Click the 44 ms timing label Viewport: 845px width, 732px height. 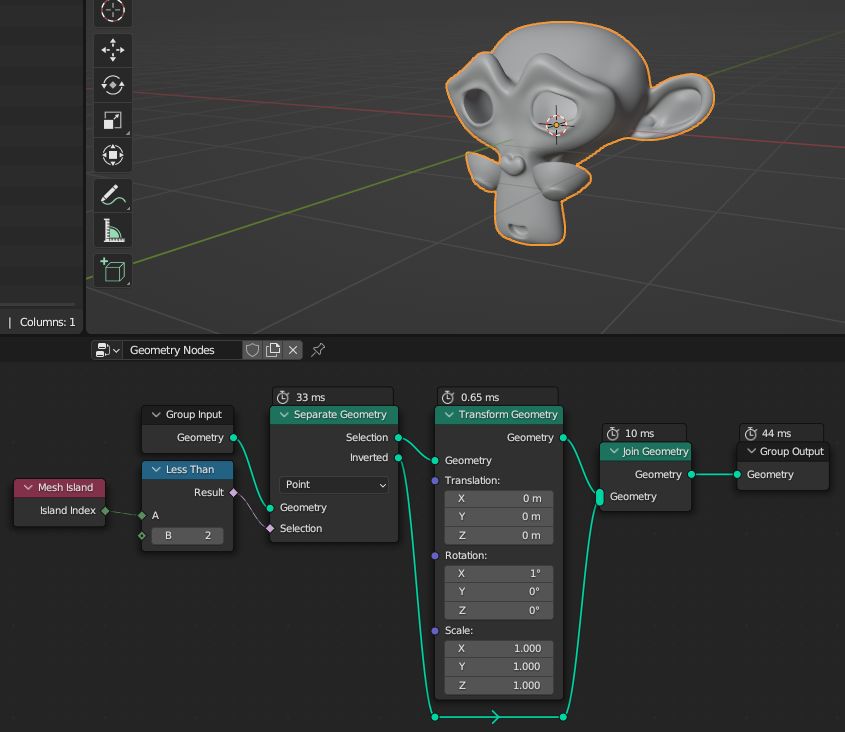coord(776,434)
